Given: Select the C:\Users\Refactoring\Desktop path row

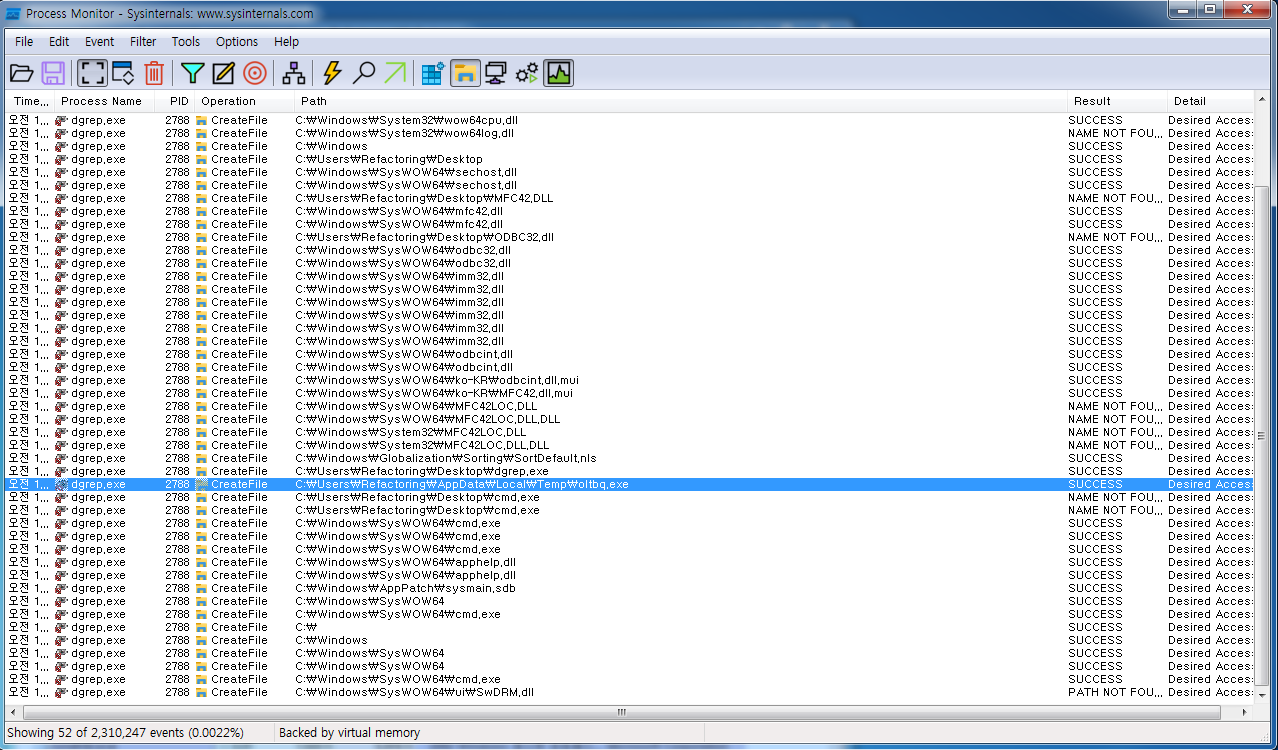Looking at the screenshot, I should tap(630, 159).
